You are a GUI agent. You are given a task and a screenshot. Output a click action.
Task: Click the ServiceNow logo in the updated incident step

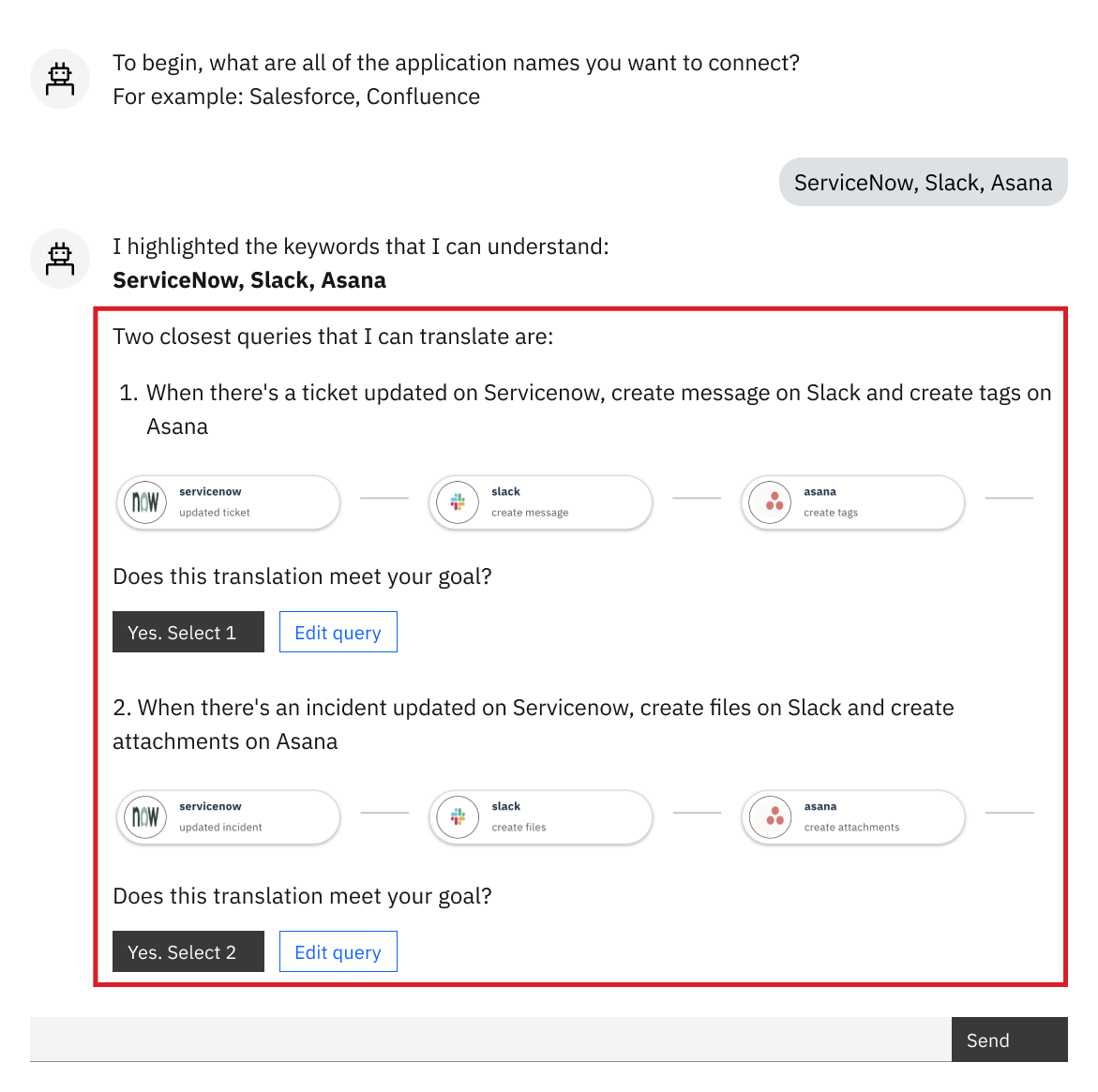tap(145, 817)
